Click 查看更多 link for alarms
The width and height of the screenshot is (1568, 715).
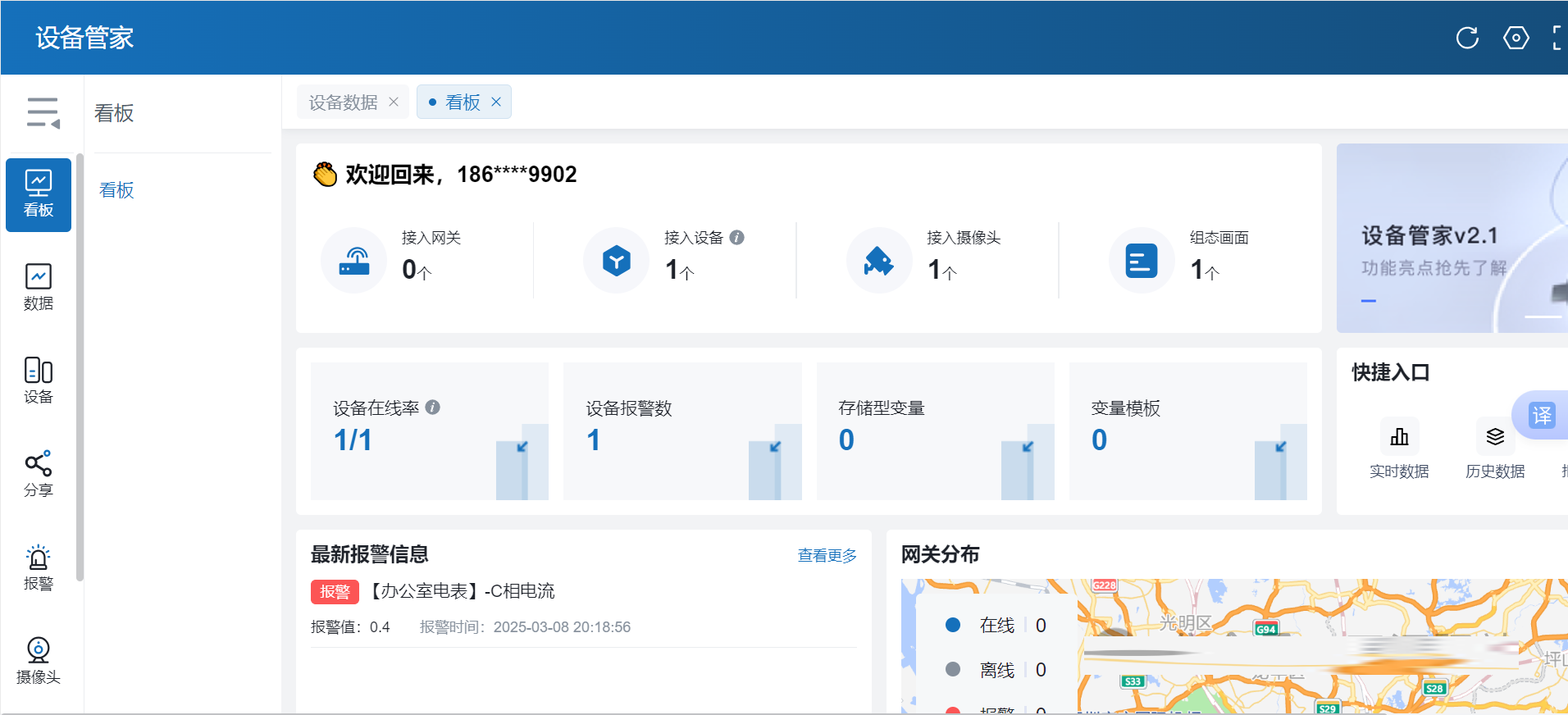tap(827, 556)
